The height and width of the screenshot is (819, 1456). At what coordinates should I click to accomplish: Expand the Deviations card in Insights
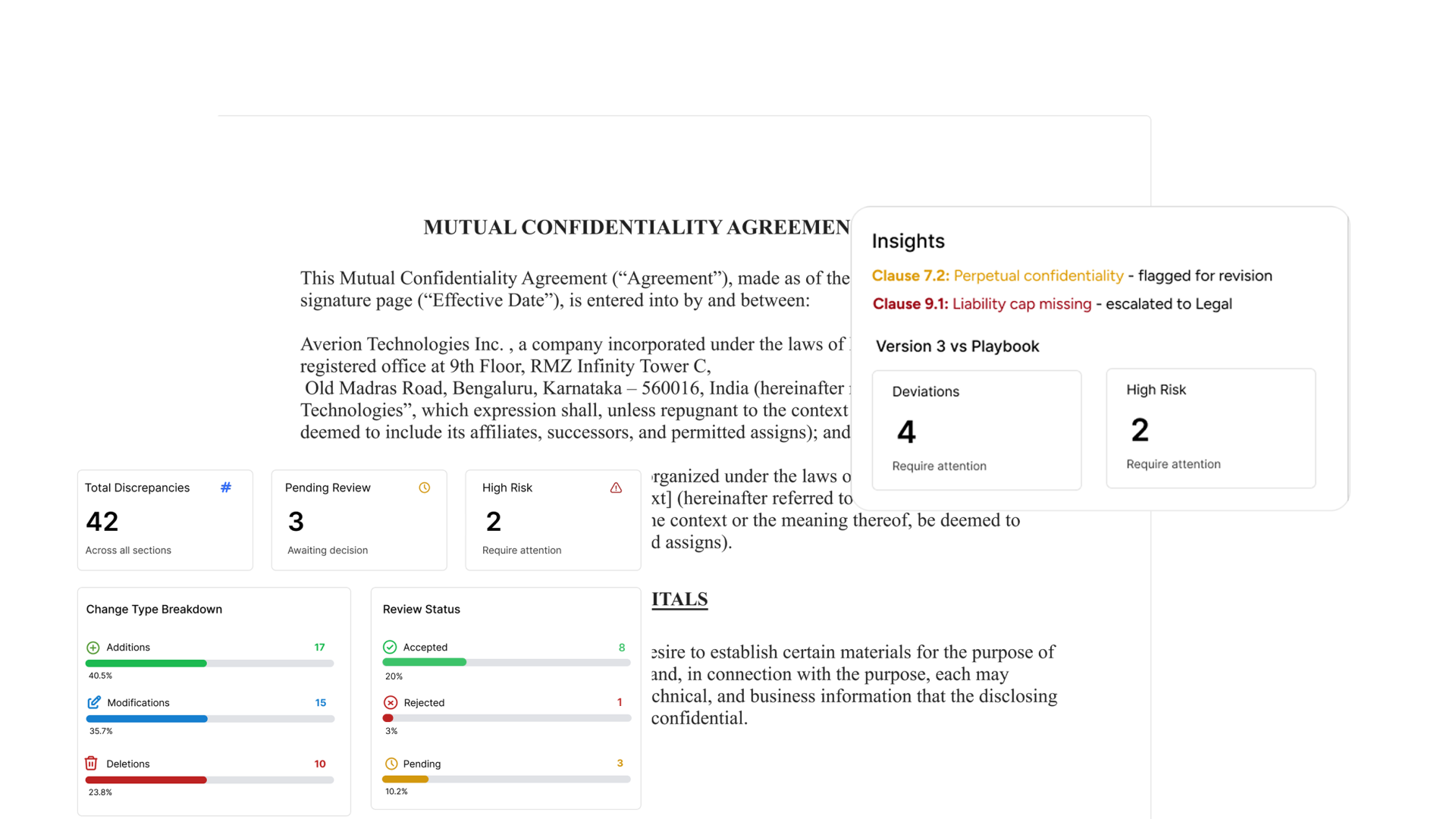tap(976, 429)
